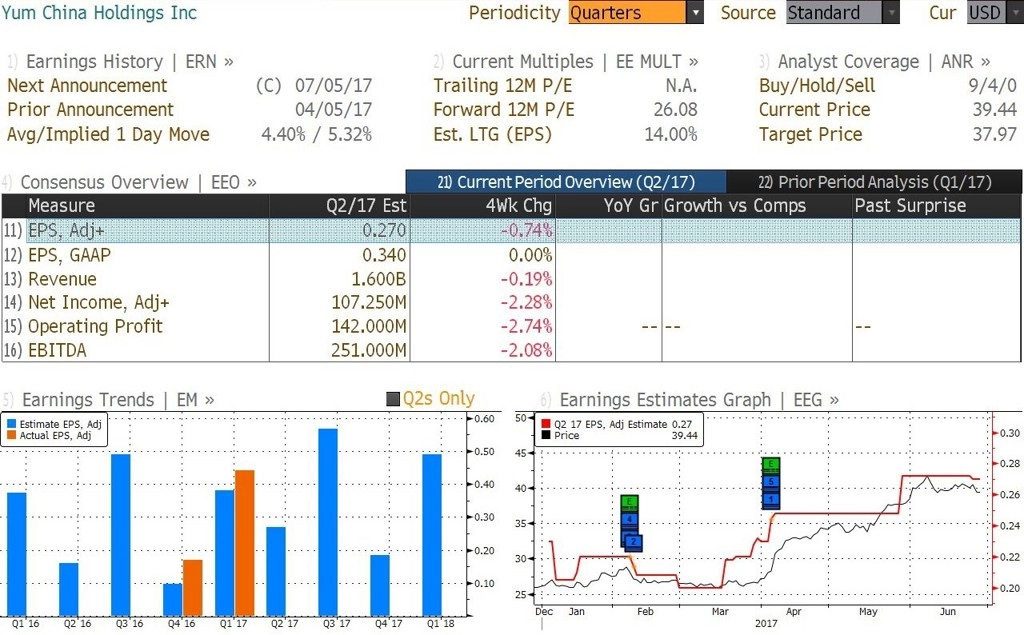Image resolution: width=1024 pixels, height=635 pixels.
Task: Click the red Q2 17 EPS estimate swatch
Action: click(546, 424)
